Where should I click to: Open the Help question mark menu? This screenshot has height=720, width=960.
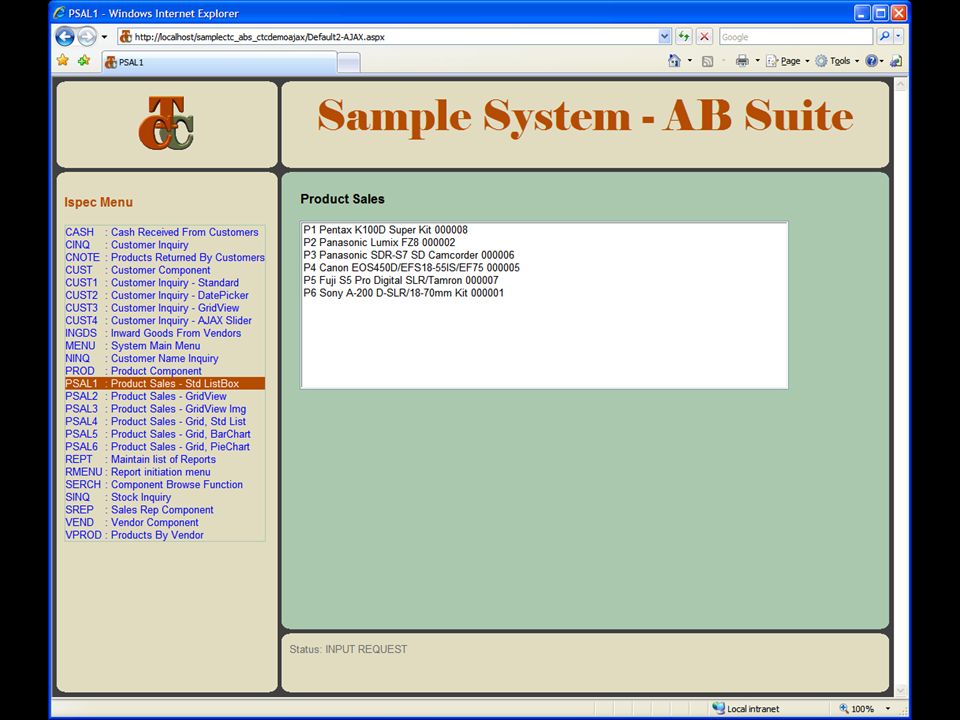coord(874,61)
